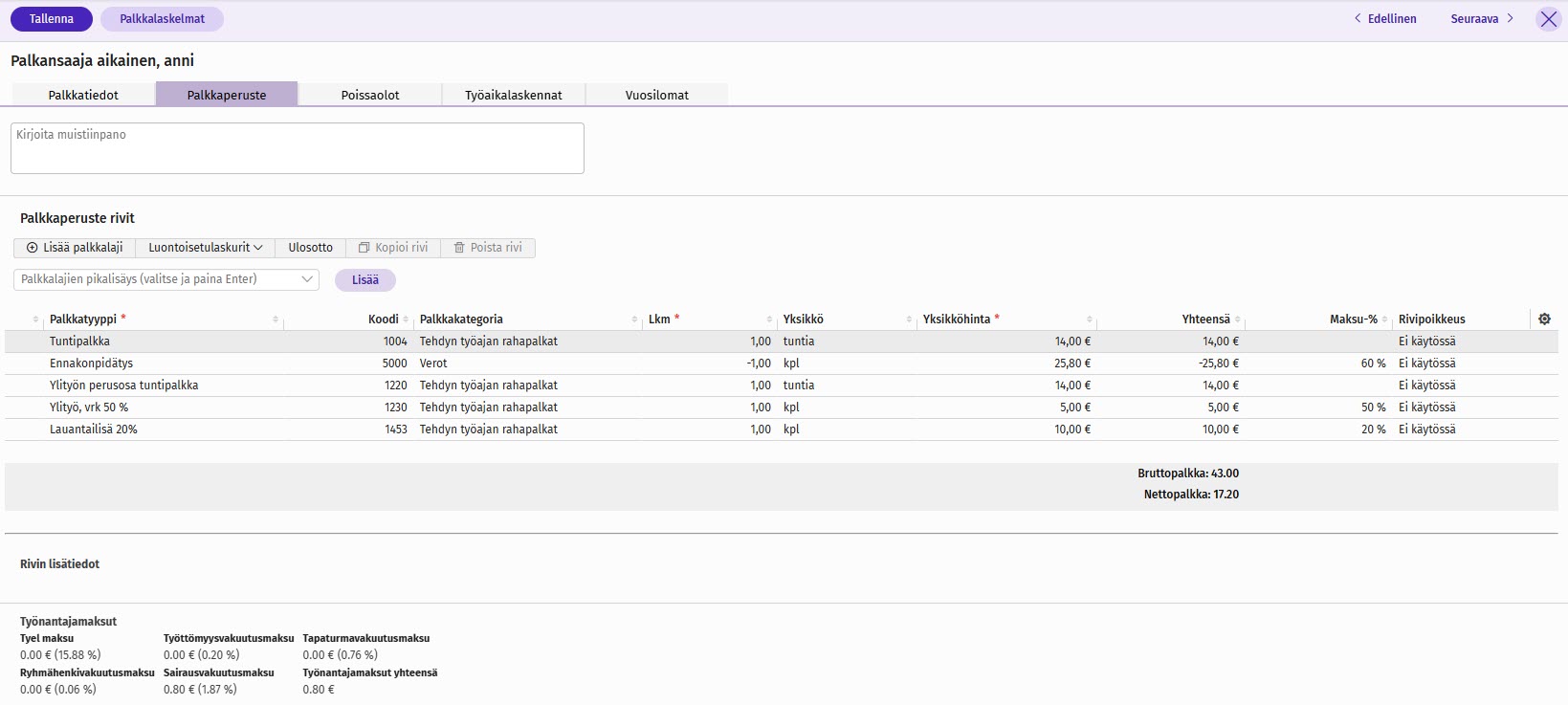Click Yksikkö 'kpl' in Ennakonpidätys row
1568x705 pixels.
(791, 364)
